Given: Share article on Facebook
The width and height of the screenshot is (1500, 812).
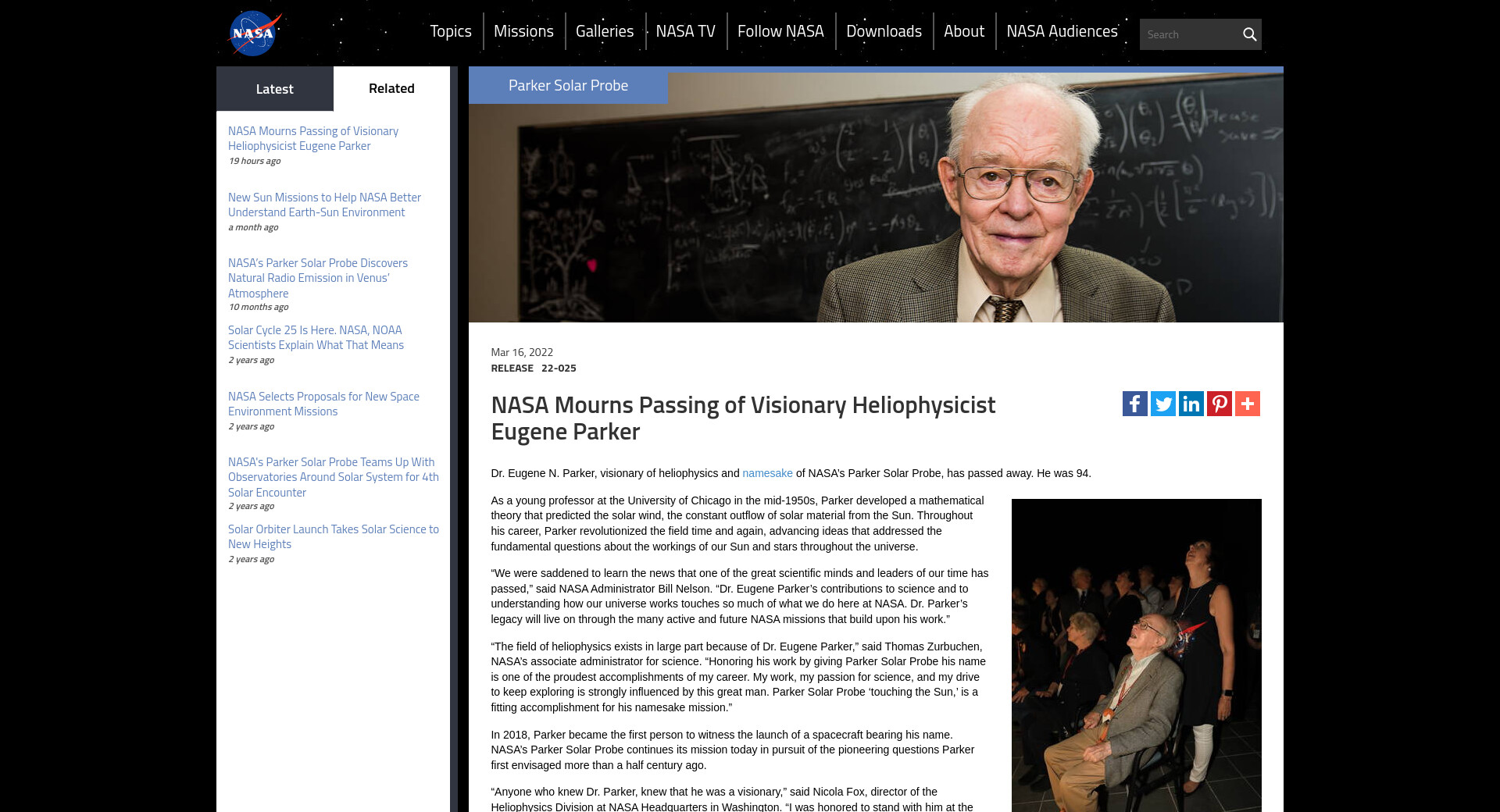Looking at the screenshot, I should (x=1134, y=404).
